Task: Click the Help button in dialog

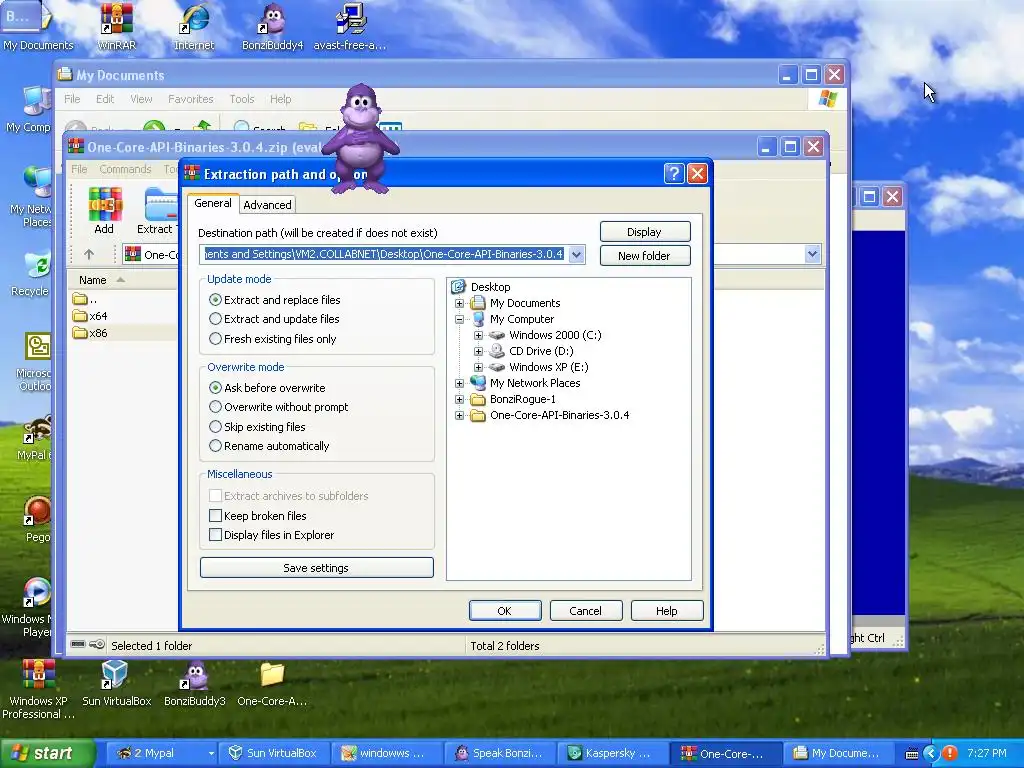Action: [667, 611]
